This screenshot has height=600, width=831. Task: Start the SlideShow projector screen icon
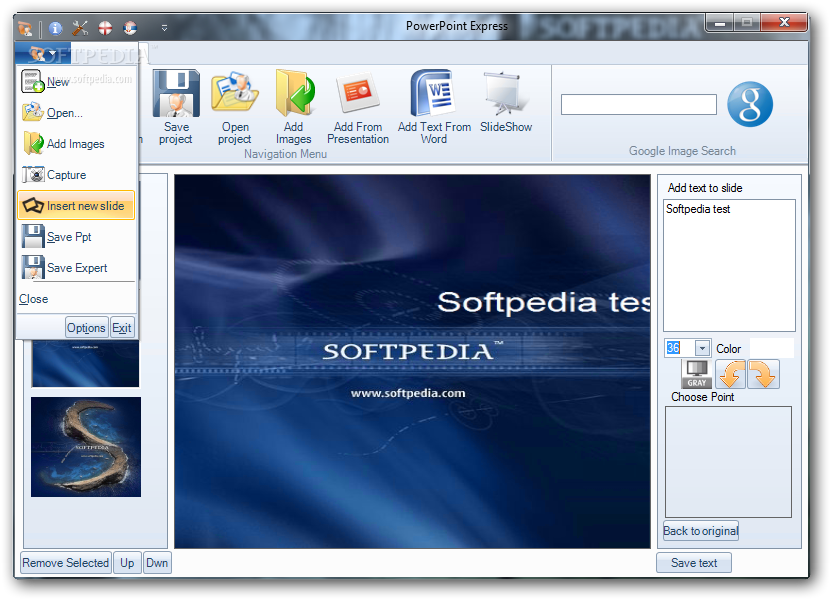point(505,93)
